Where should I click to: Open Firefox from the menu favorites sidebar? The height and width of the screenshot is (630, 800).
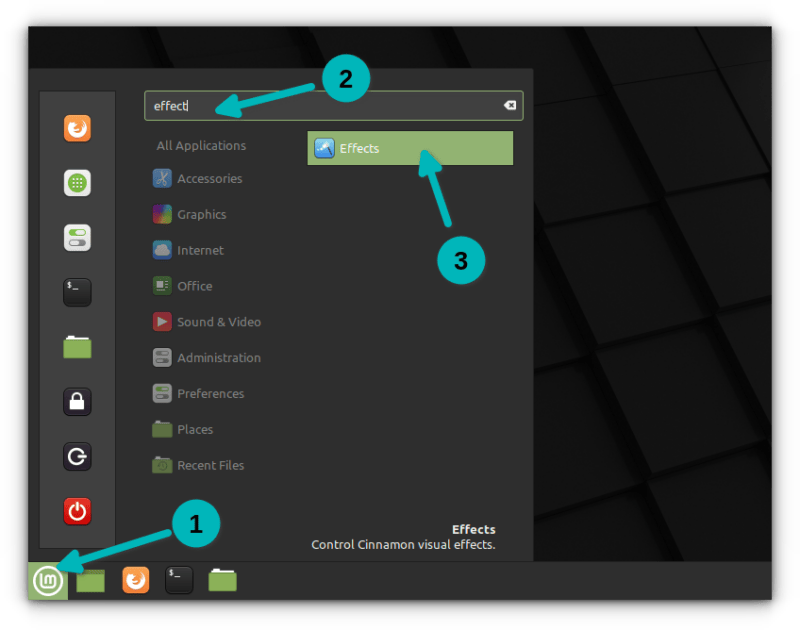click(x=77, y=129)
